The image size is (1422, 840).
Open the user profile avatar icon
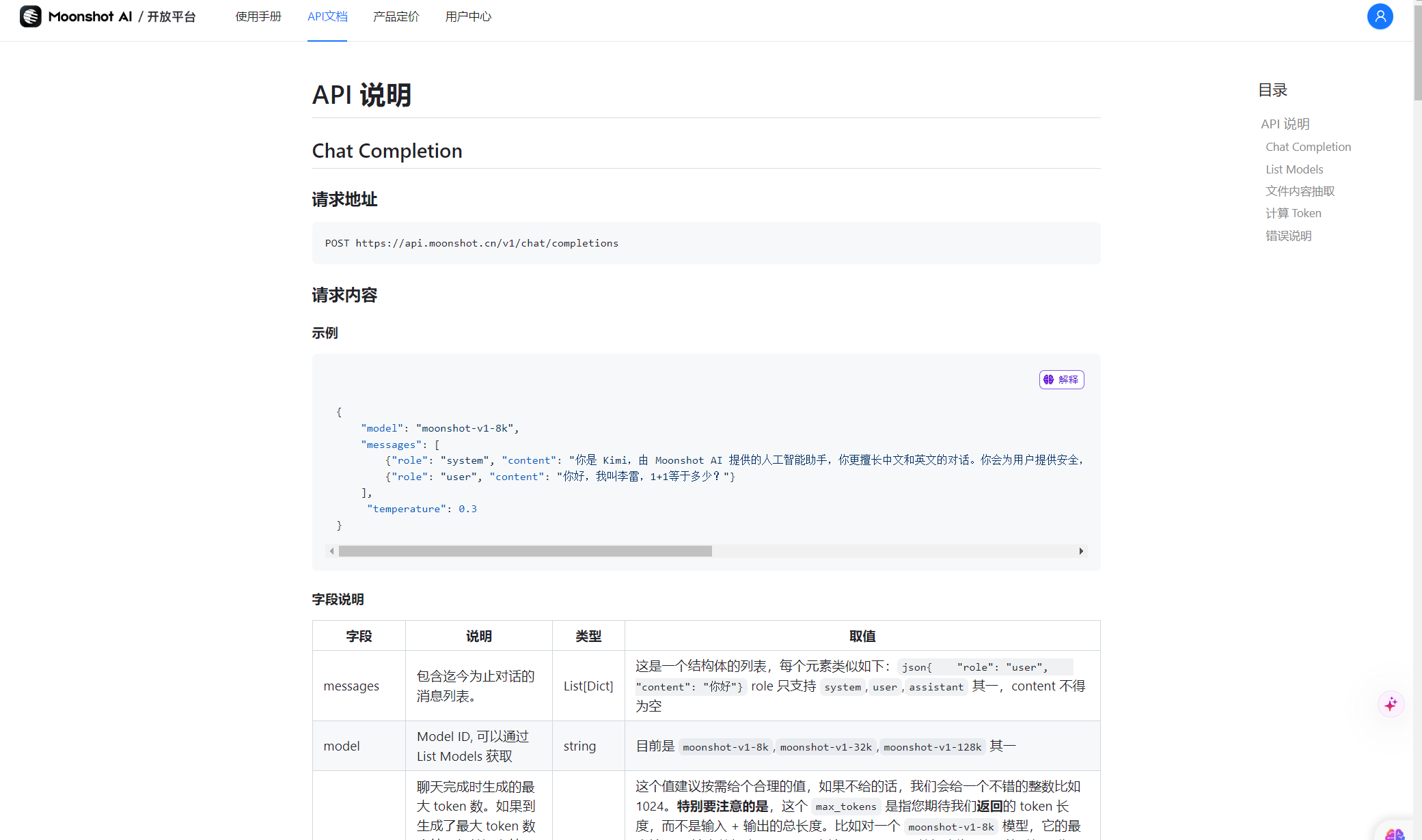pyautogui.click(x=1380, y=16)
